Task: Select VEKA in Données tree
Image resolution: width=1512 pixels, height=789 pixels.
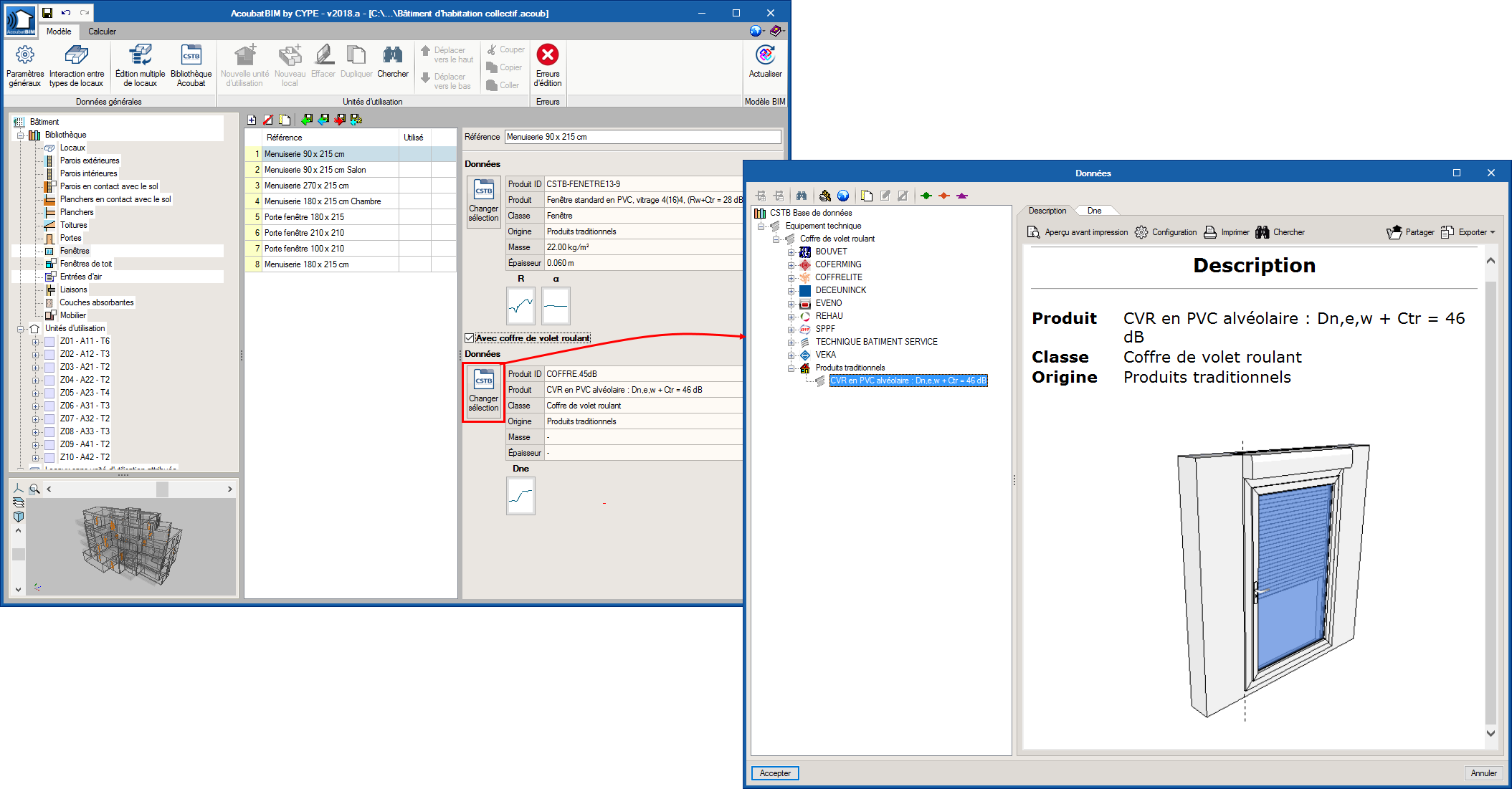Action: 825,355
